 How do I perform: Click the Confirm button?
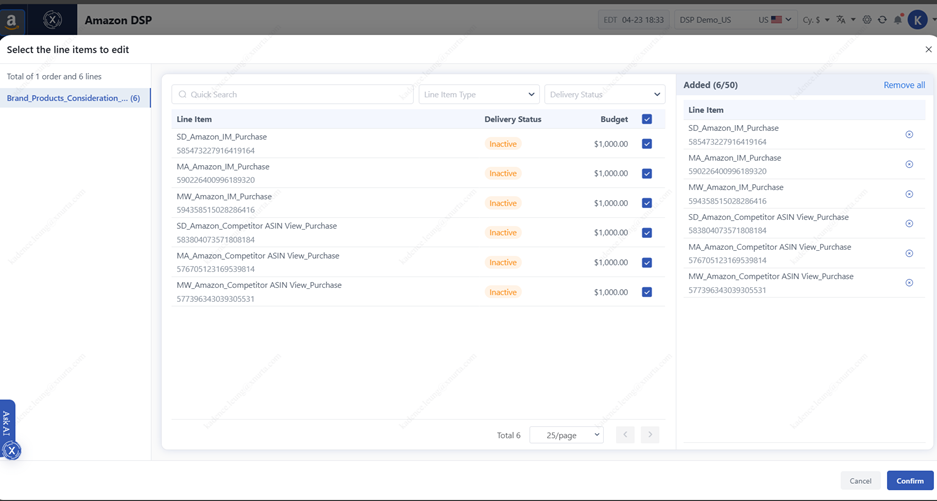(x=909, y=481)
